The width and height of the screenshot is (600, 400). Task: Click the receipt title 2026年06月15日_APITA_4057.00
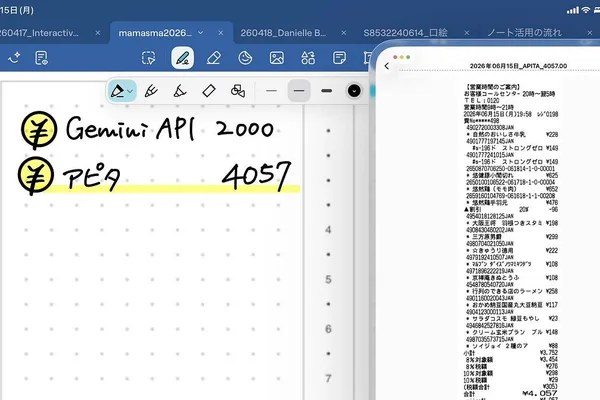coord(518,66)
